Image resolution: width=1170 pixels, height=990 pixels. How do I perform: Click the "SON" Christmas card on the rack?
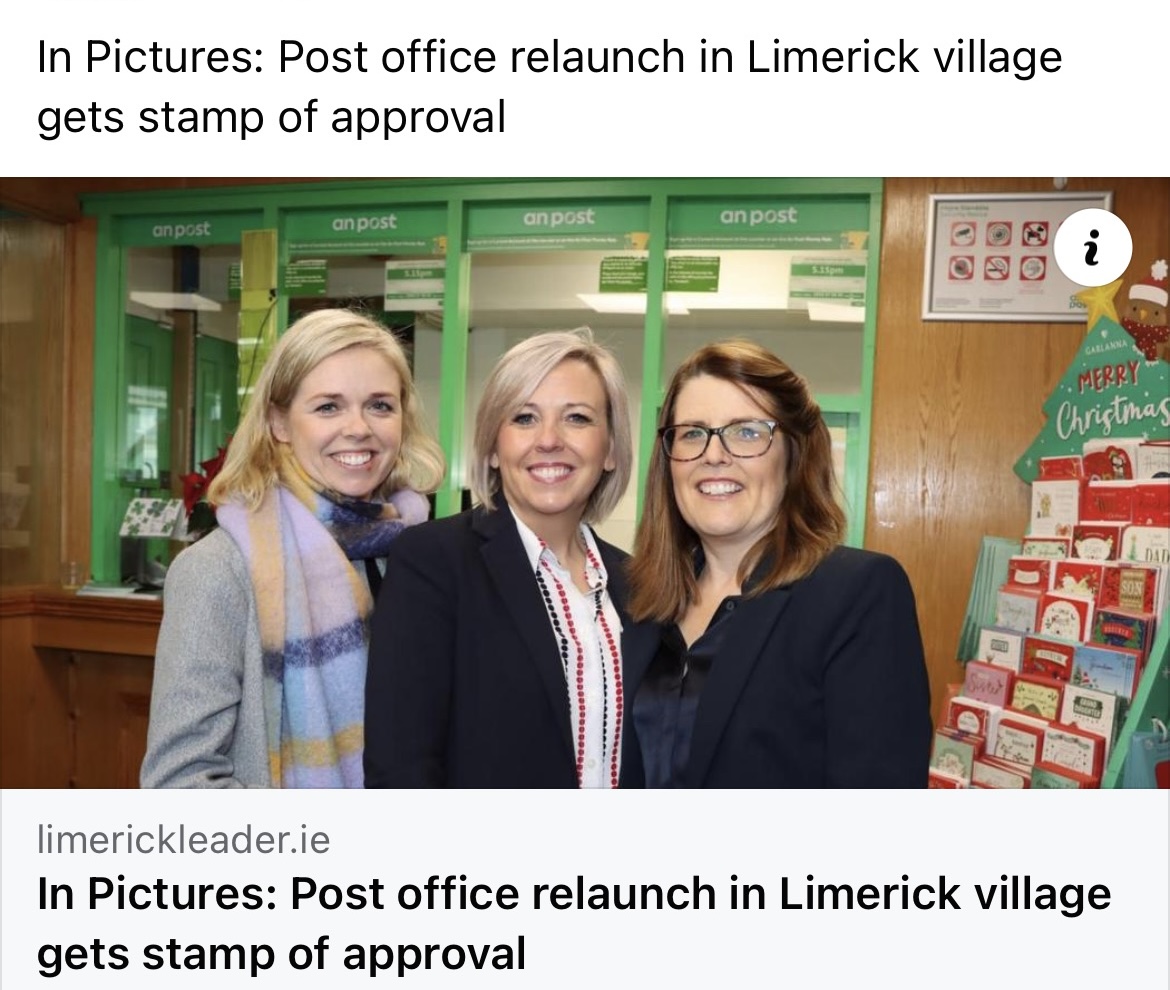point(1130,589)
